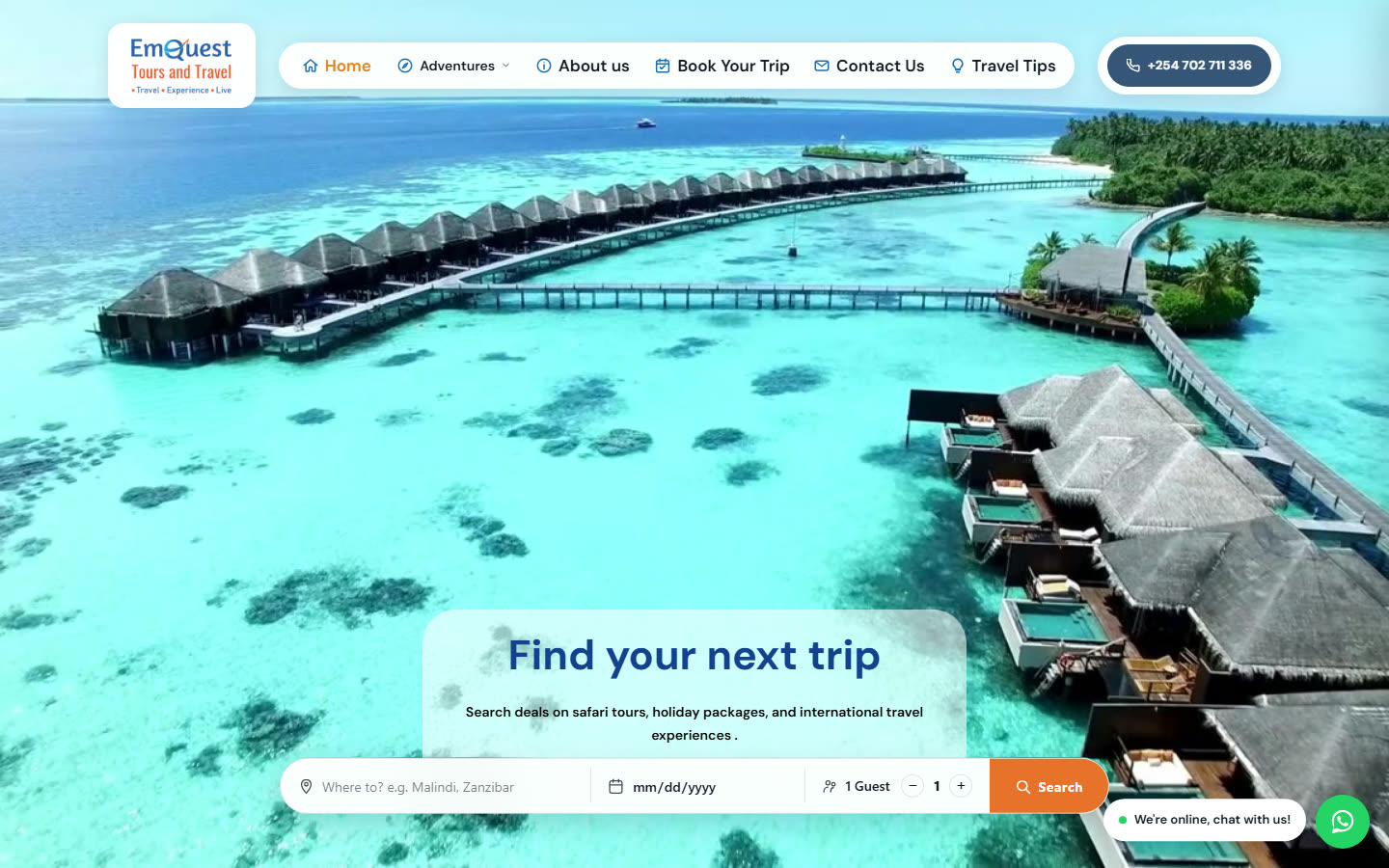The width and height of the screenshot is (1389, 868).
Task: Click the orange Search button
Action: (1049, 786)
